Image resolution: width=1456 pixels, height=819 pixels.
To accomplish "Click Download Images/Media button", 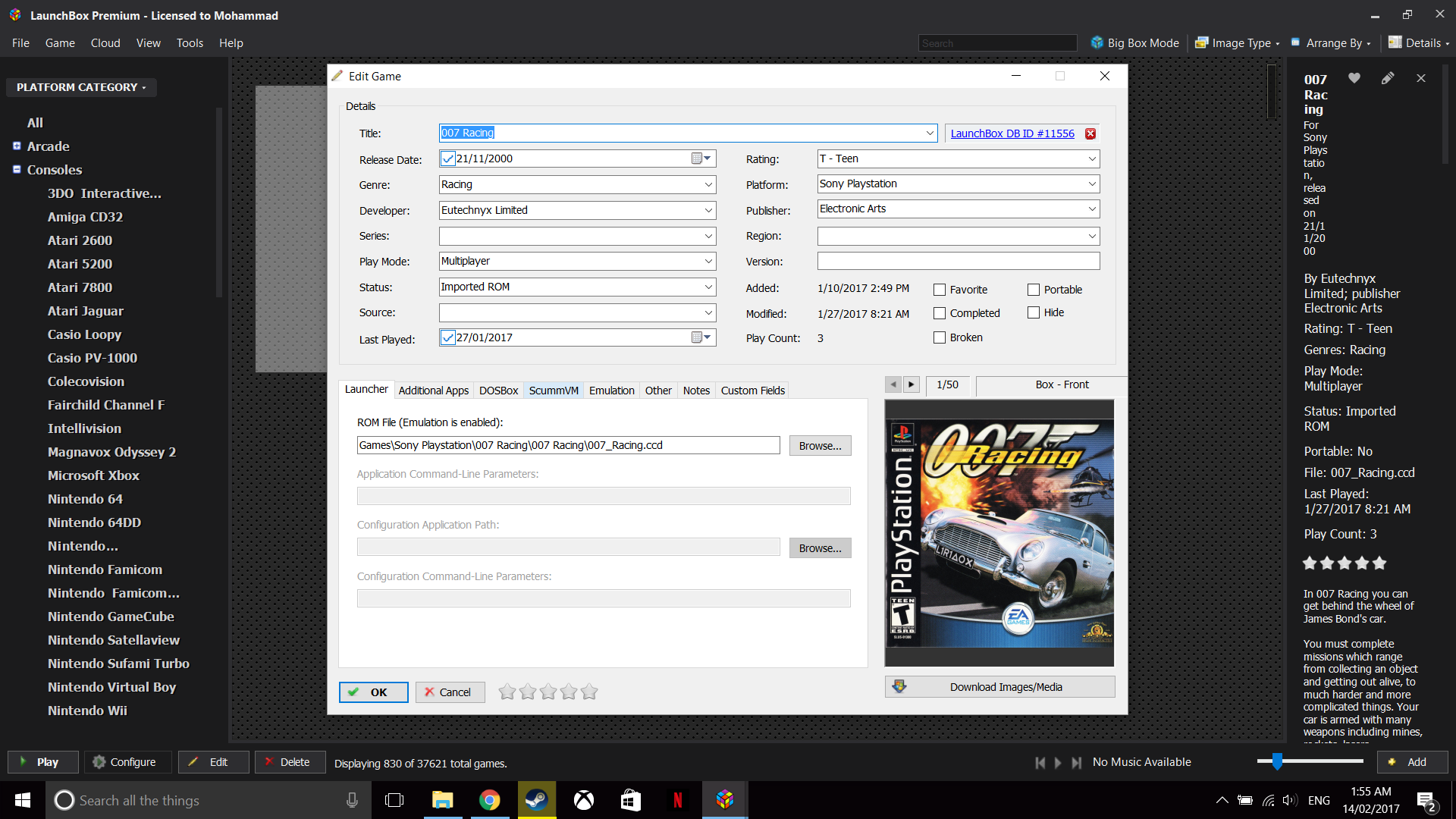I will pos(999,687).
